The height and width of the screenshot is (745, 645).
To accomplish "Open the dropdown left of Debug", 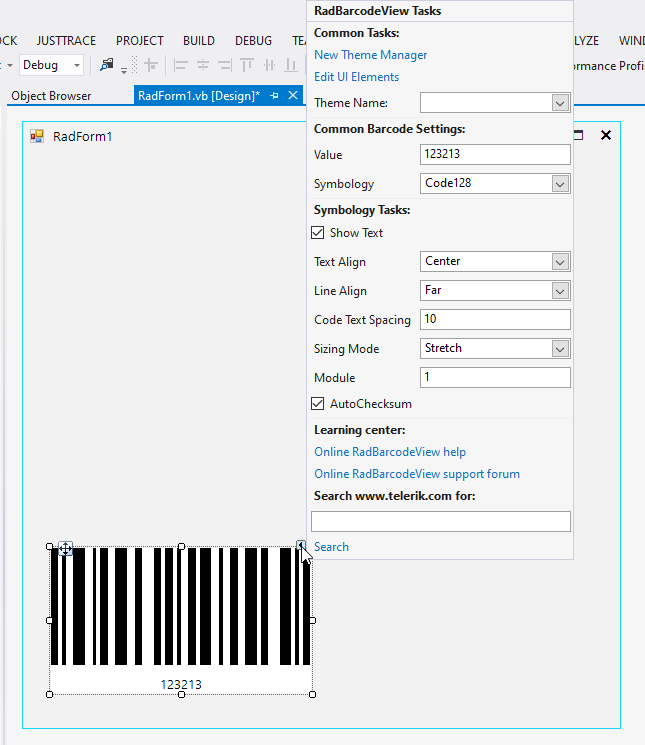I will pos(9,65).
